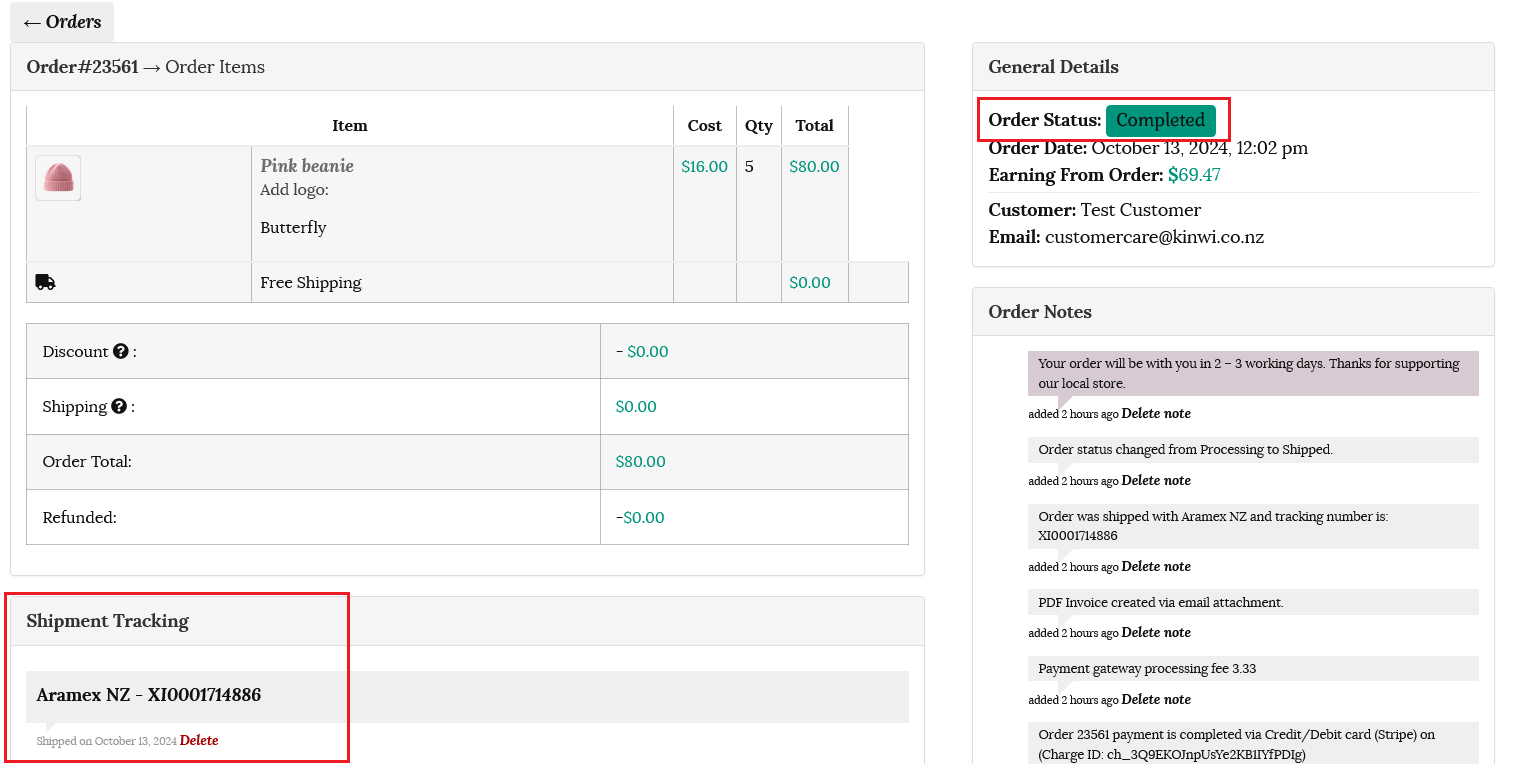Delete the Aramex tracking number order note
Image resolution: width=1517 pixels, height=764 pixels.
tap(1156, 567)
